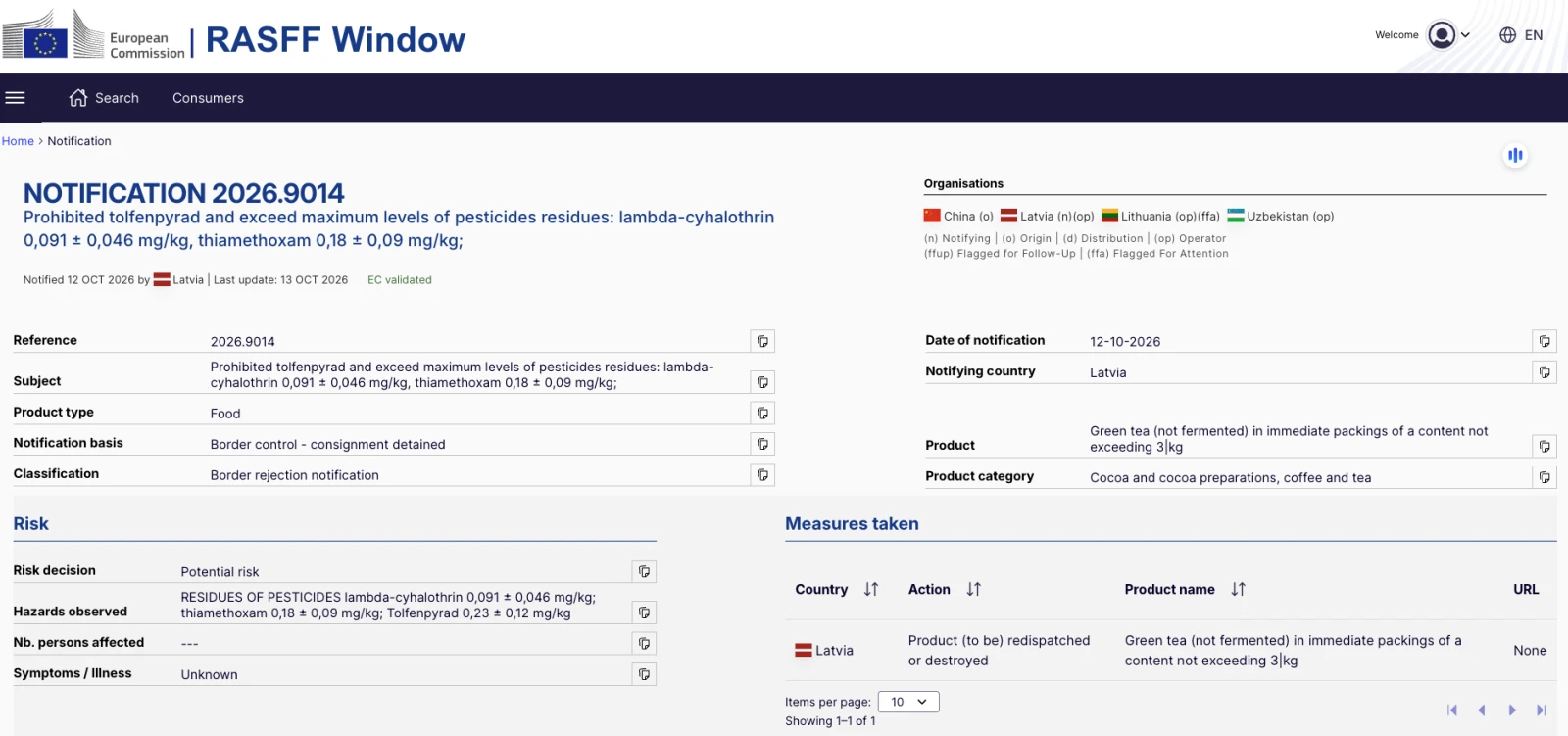Open the Items per page dropdown
Viewport: 1568px width, 736px height.
pos(908,702)
